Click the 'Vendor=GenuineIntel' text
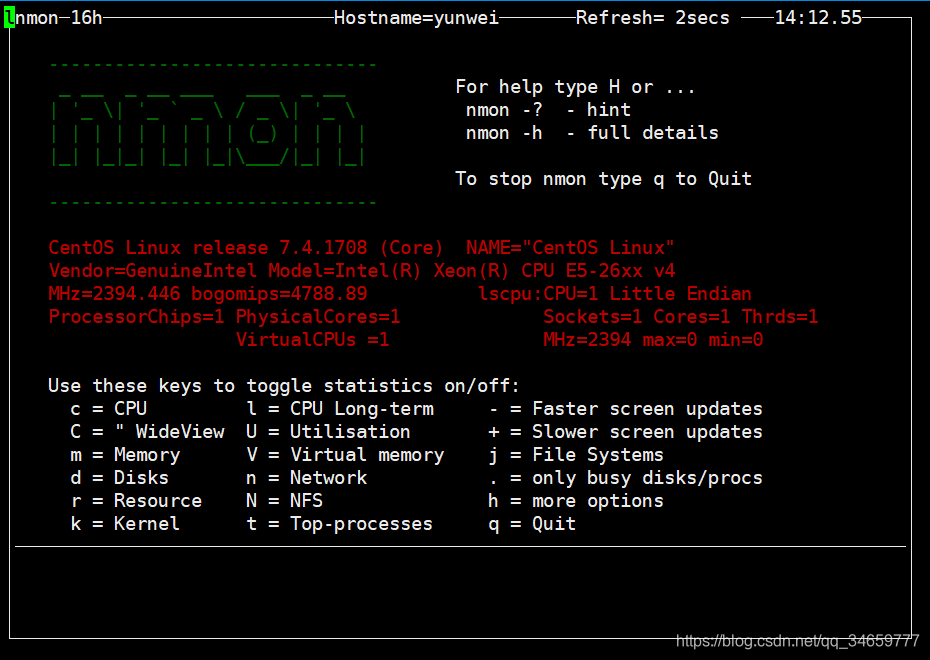The height and width of the screenshot is (660, 930). 152,271
